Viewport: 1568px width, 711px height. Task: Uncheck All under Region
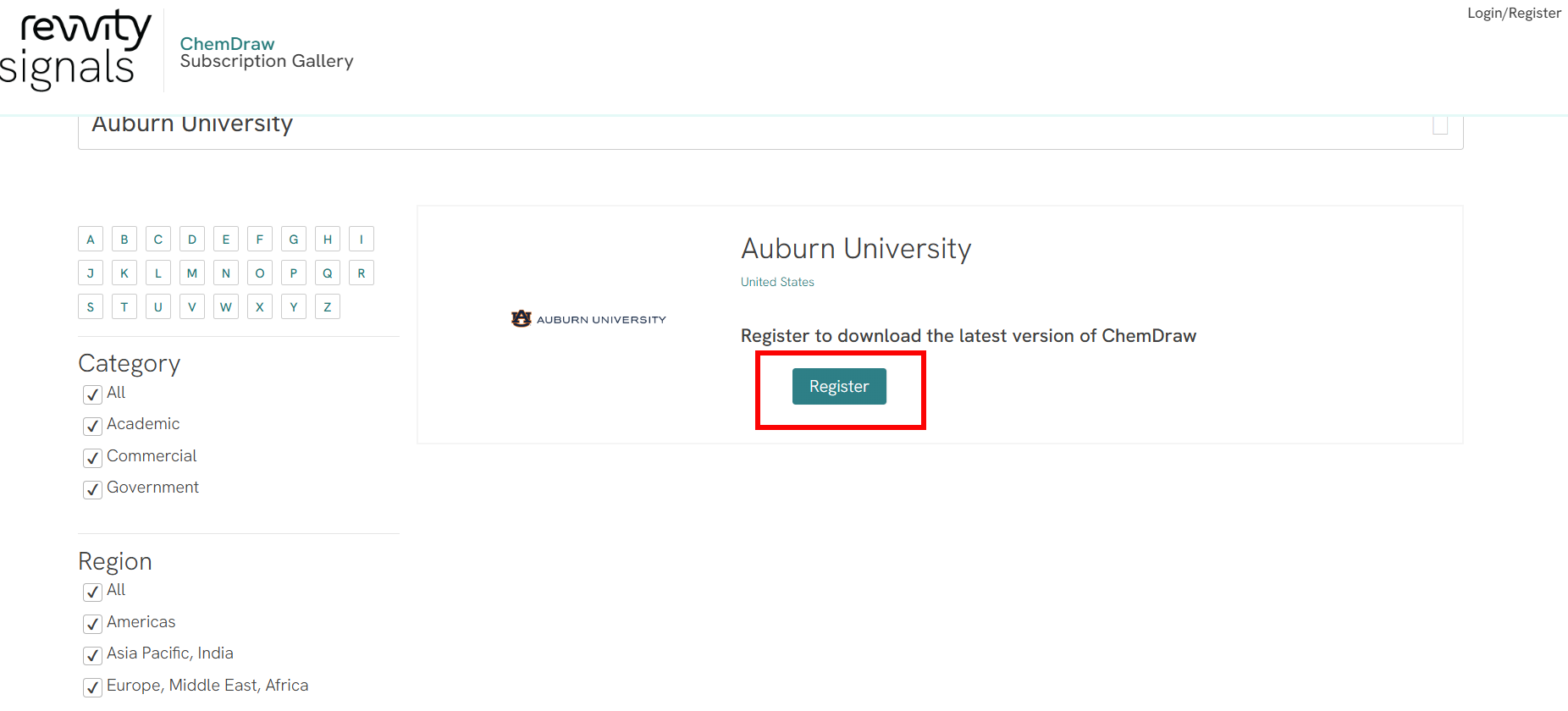tap(92, 592)
